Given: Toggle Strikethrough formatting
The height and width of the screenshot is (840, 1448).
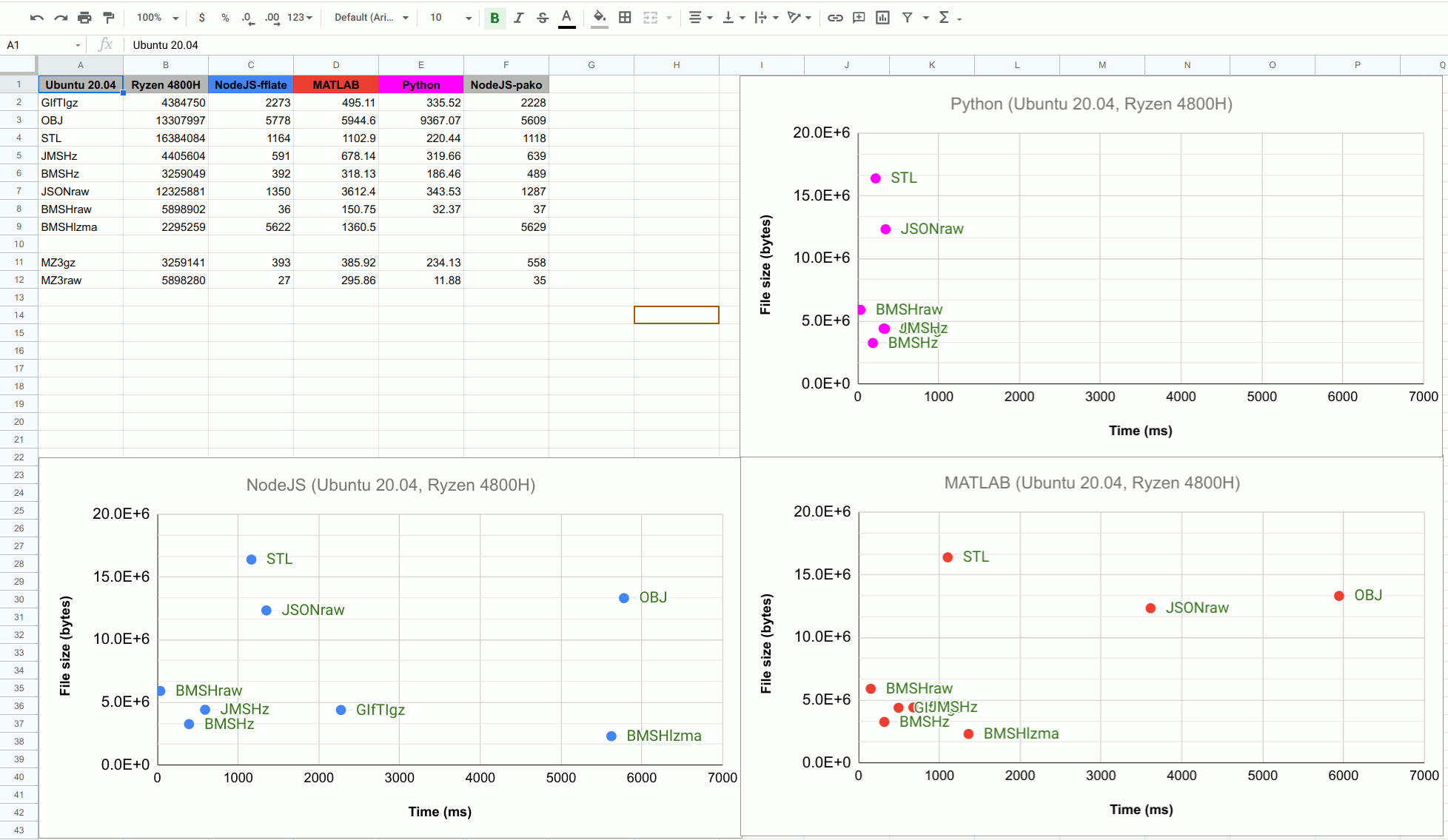Looking at the screenshot, I should (x=543, y=18).
